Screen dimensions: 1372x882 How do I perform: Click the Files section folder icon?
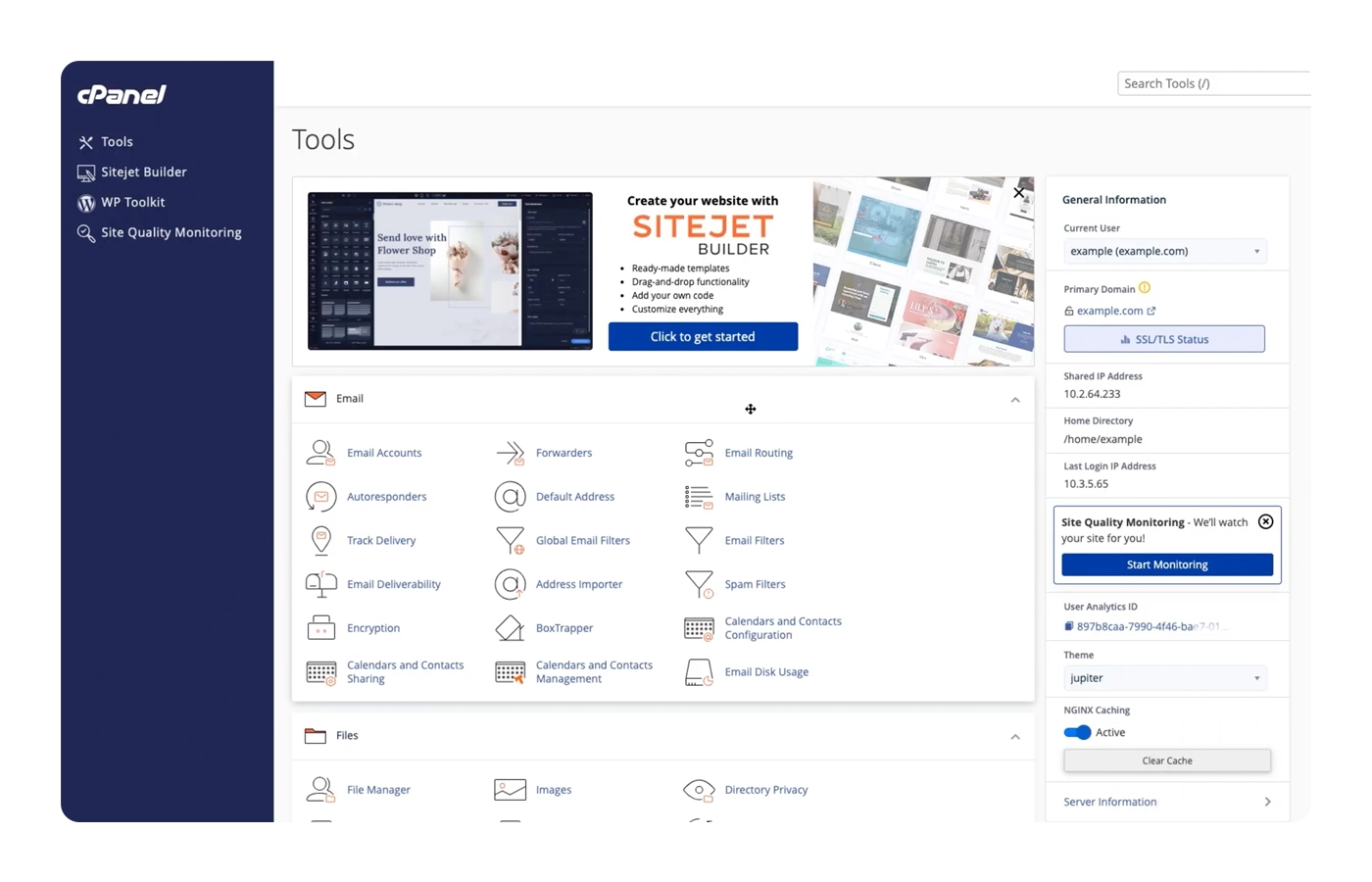tap(316, 736)
